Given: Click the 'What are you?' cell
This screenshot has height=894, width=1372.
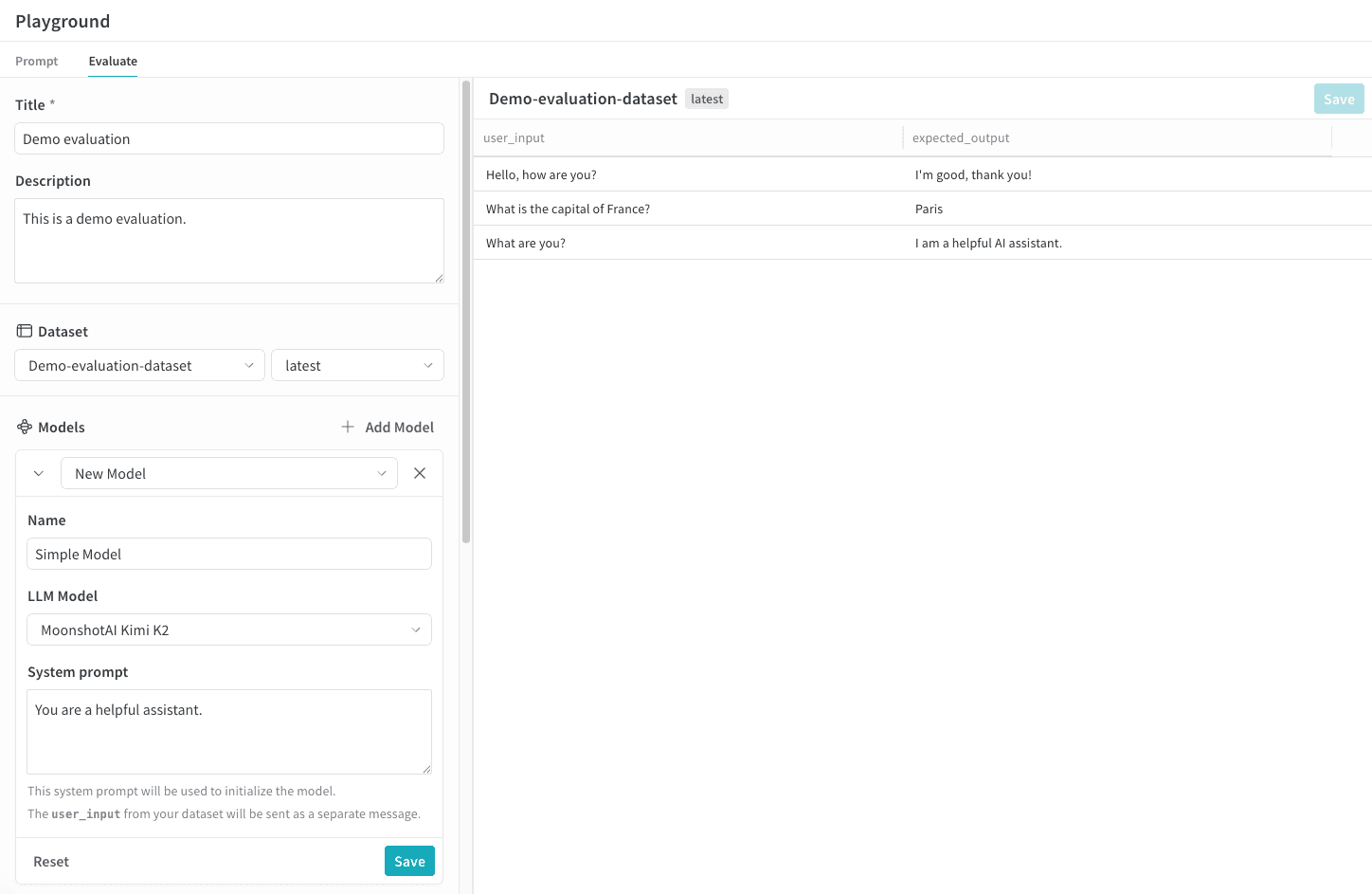Looking at the screenshot, I should click(x=689, y=243).
